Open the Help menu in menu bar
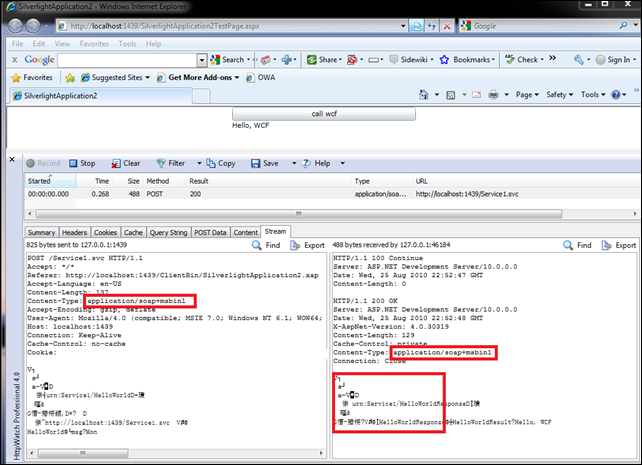 click(154, 44)
